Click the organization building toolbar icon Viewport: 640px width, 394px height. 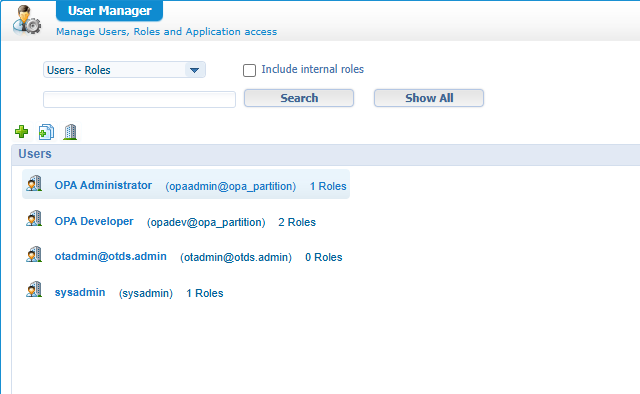tap(70, 132)
